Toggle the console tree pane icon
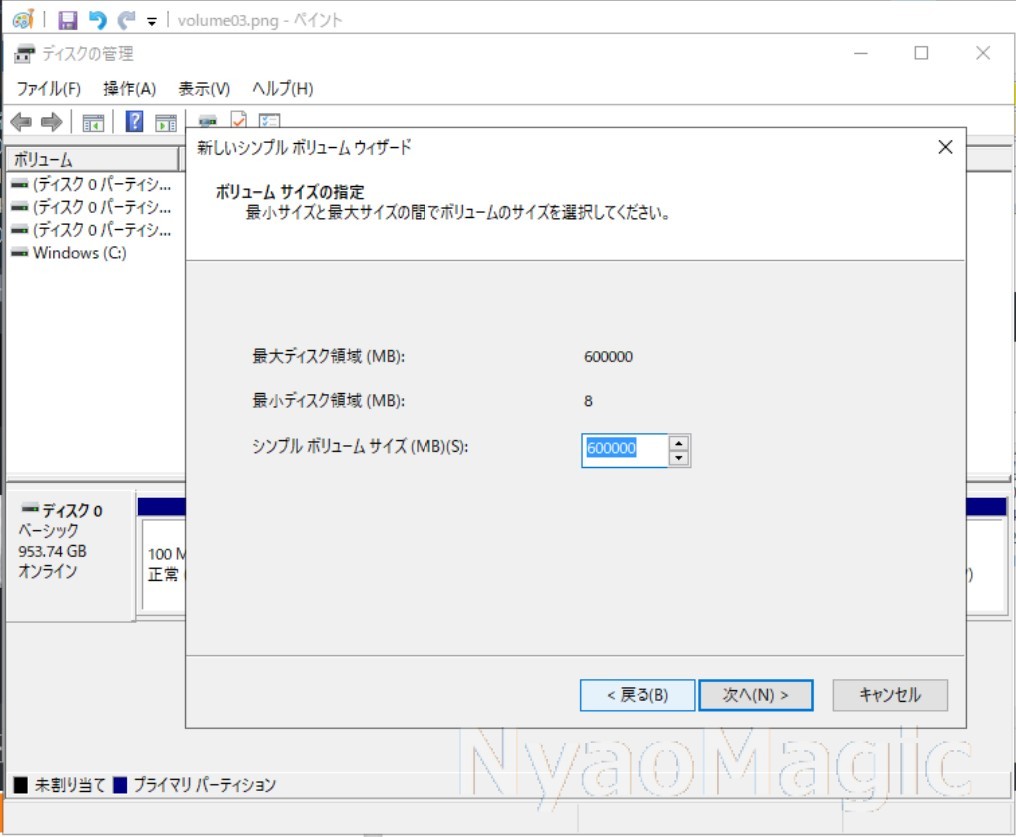Screen dimensions: 1016x837 pos(93,122)
